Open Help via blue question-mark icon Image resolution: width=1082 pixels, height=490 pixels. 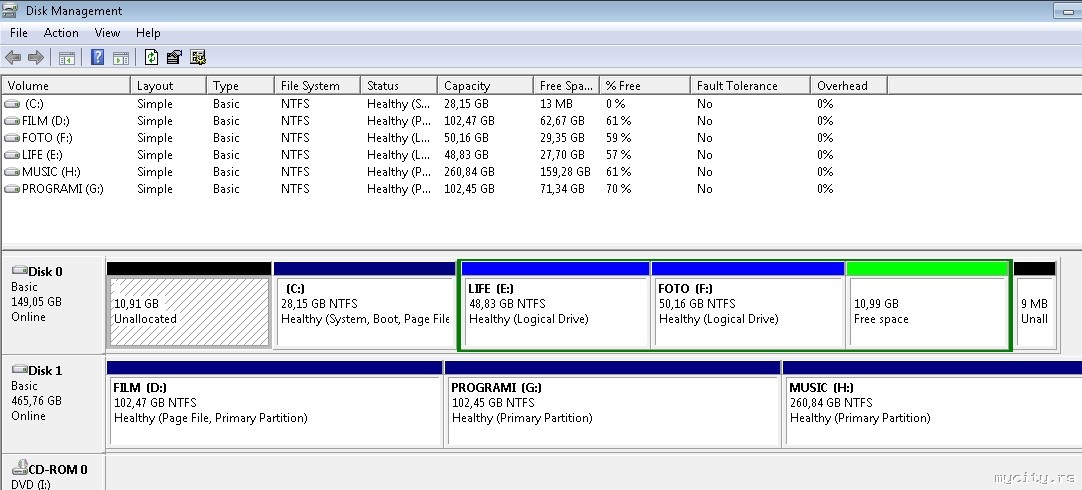coord(98,57)
